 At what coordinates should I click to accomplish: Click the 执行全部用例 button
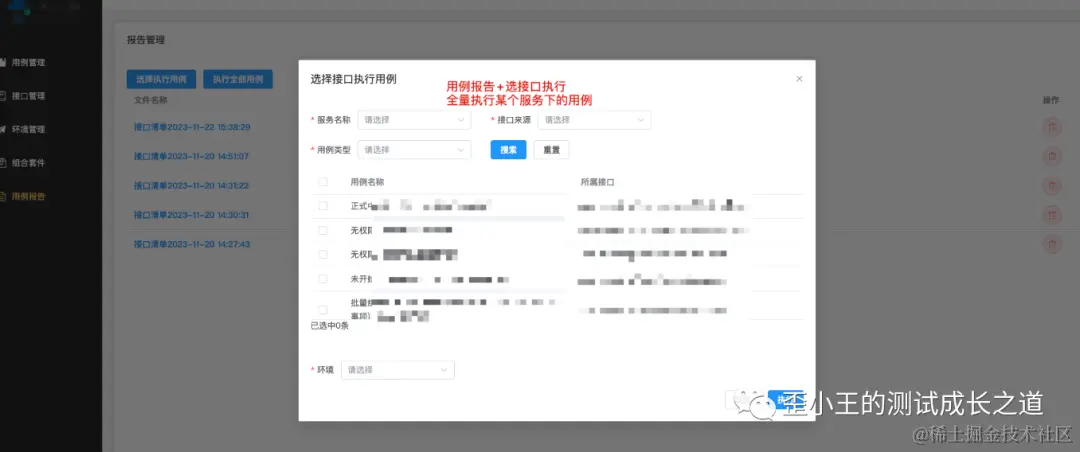pos(238,79)
